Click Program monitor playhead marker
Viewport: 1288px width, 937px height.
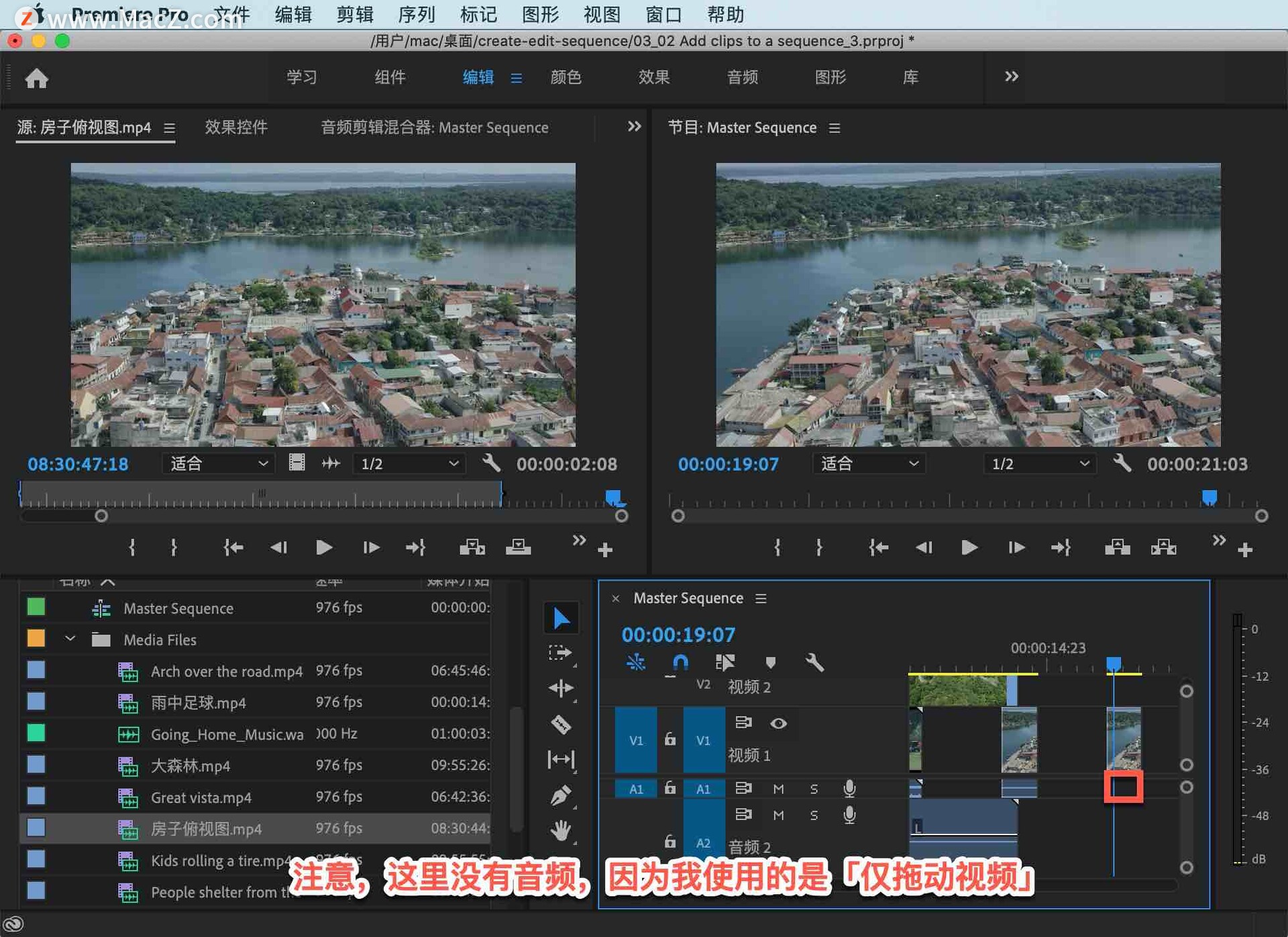[x=1209, y=497]
